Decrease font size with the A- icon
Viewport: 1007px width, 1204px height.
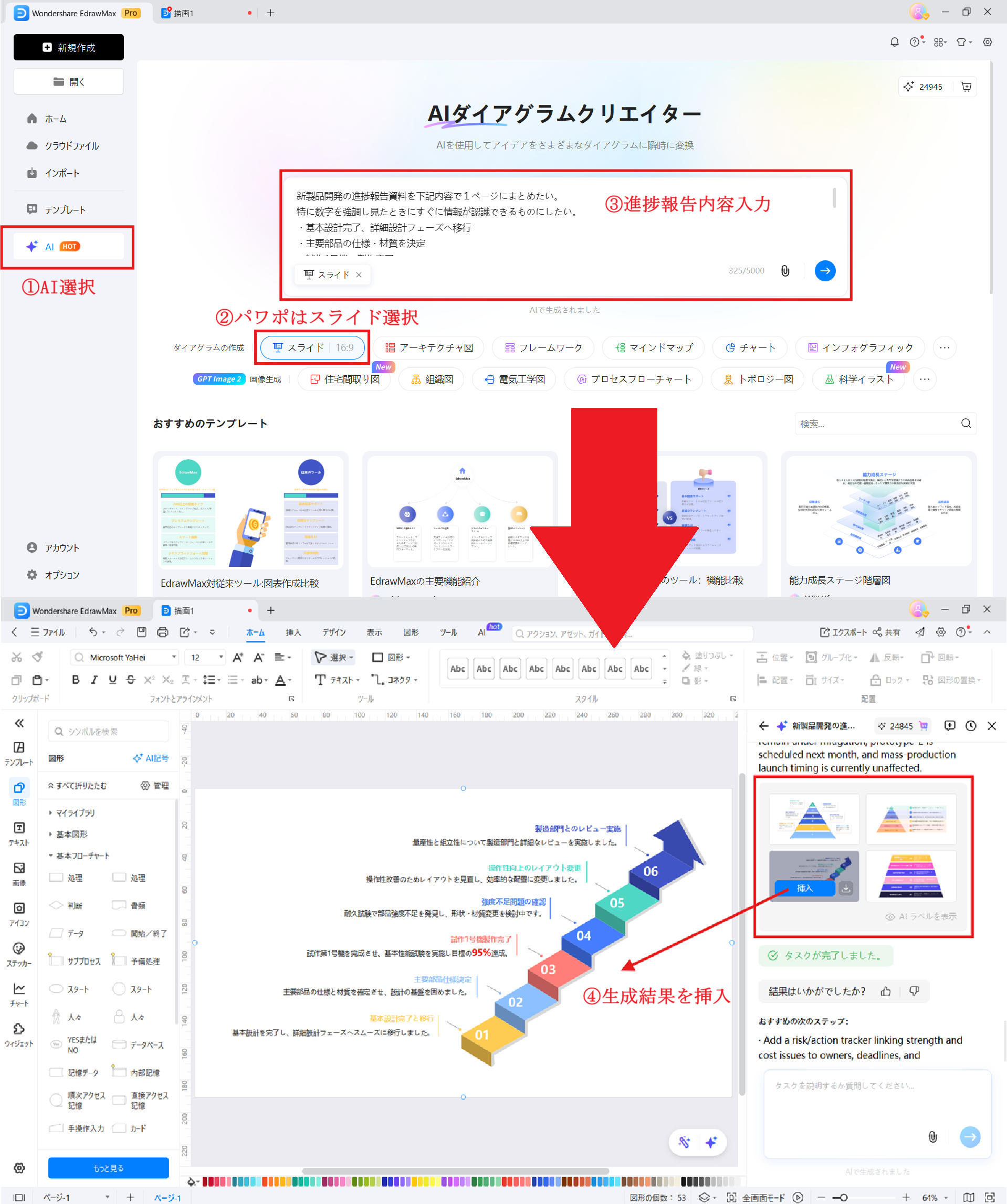coord(259,657)
